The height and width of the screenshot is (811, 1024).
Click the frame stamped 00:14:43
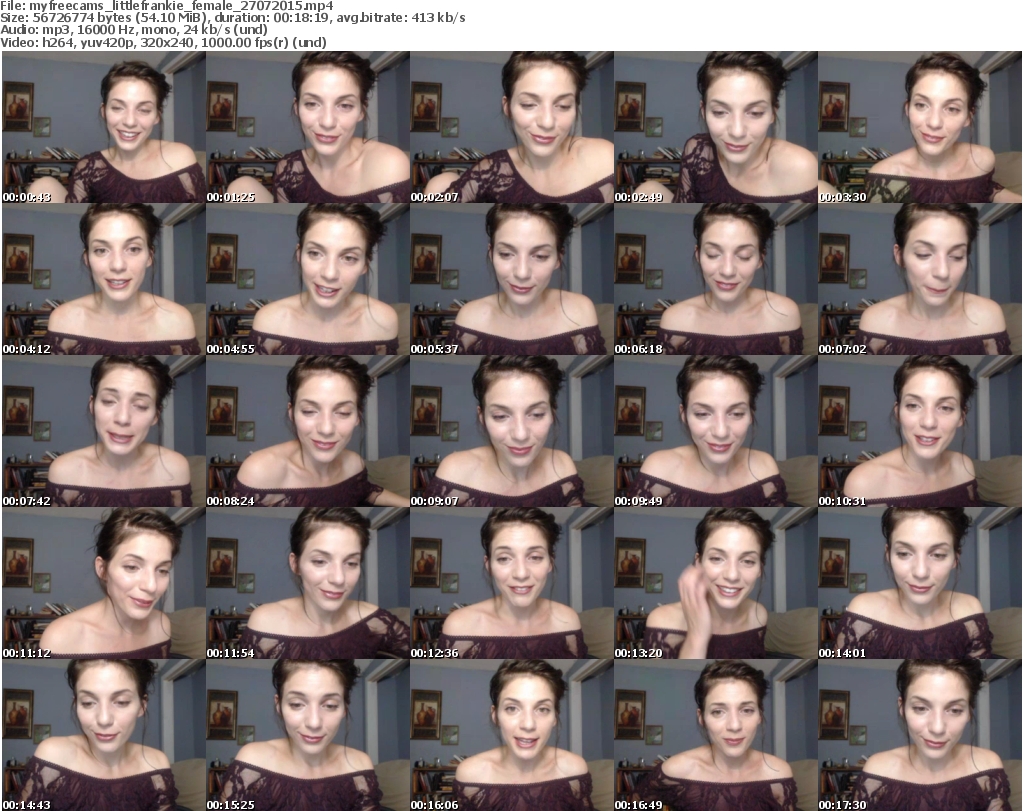(104, 735)
